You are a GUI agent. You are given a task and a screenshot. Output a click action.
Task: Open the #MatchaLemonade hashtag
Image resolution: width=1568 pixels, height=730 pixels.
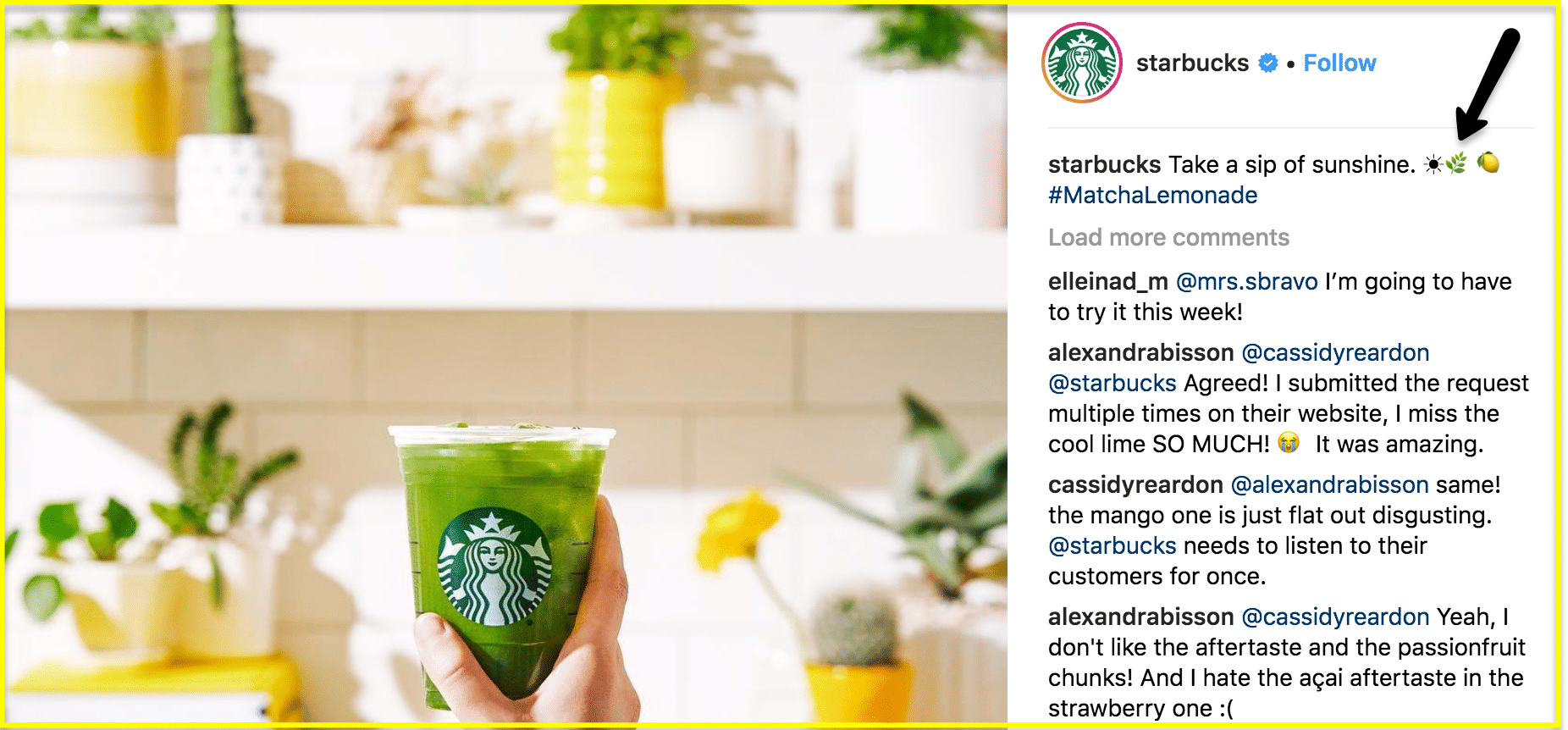coord(1152,195)
